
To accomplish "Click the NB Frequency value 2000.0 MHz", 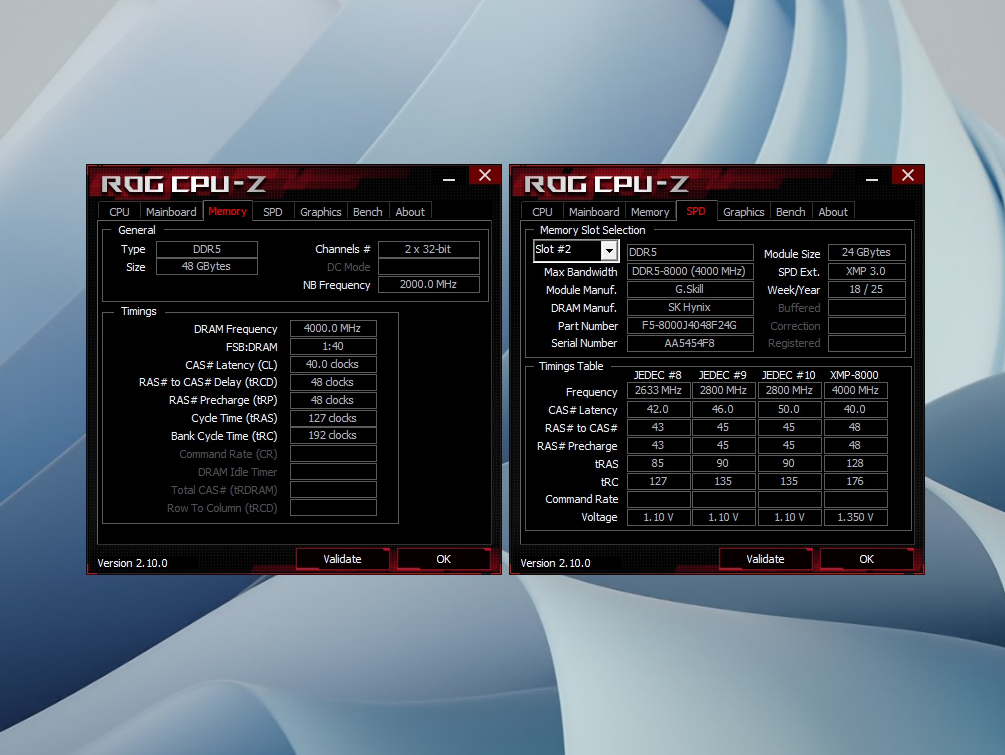I will [x=429, y=285].
